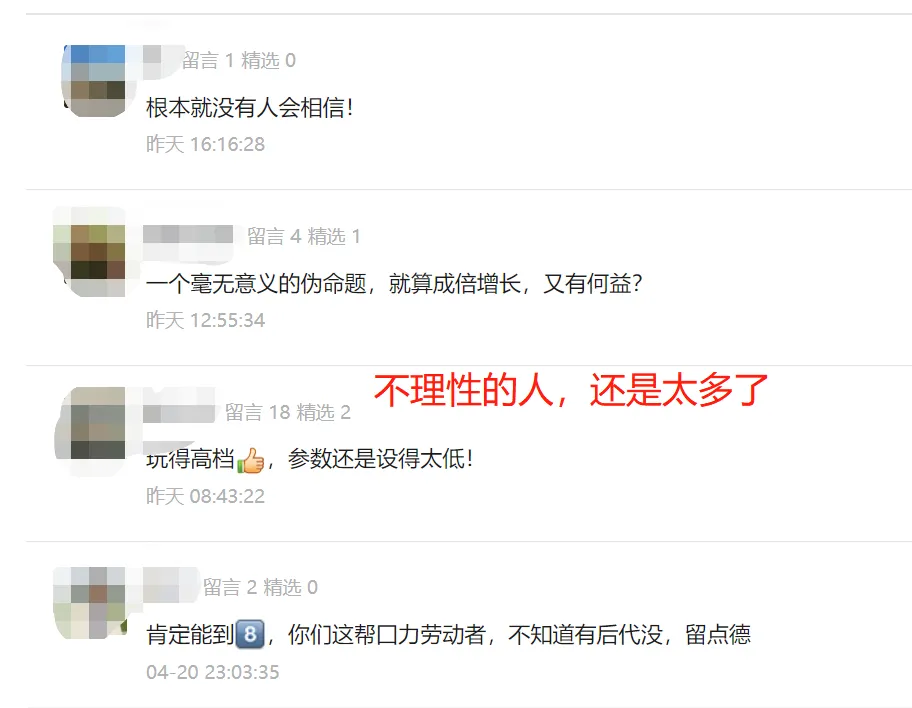The height and width of the screenshot is (708, 912).
Task: Open the fourth commenter's blurred avatar
Action: pos(90,603)
